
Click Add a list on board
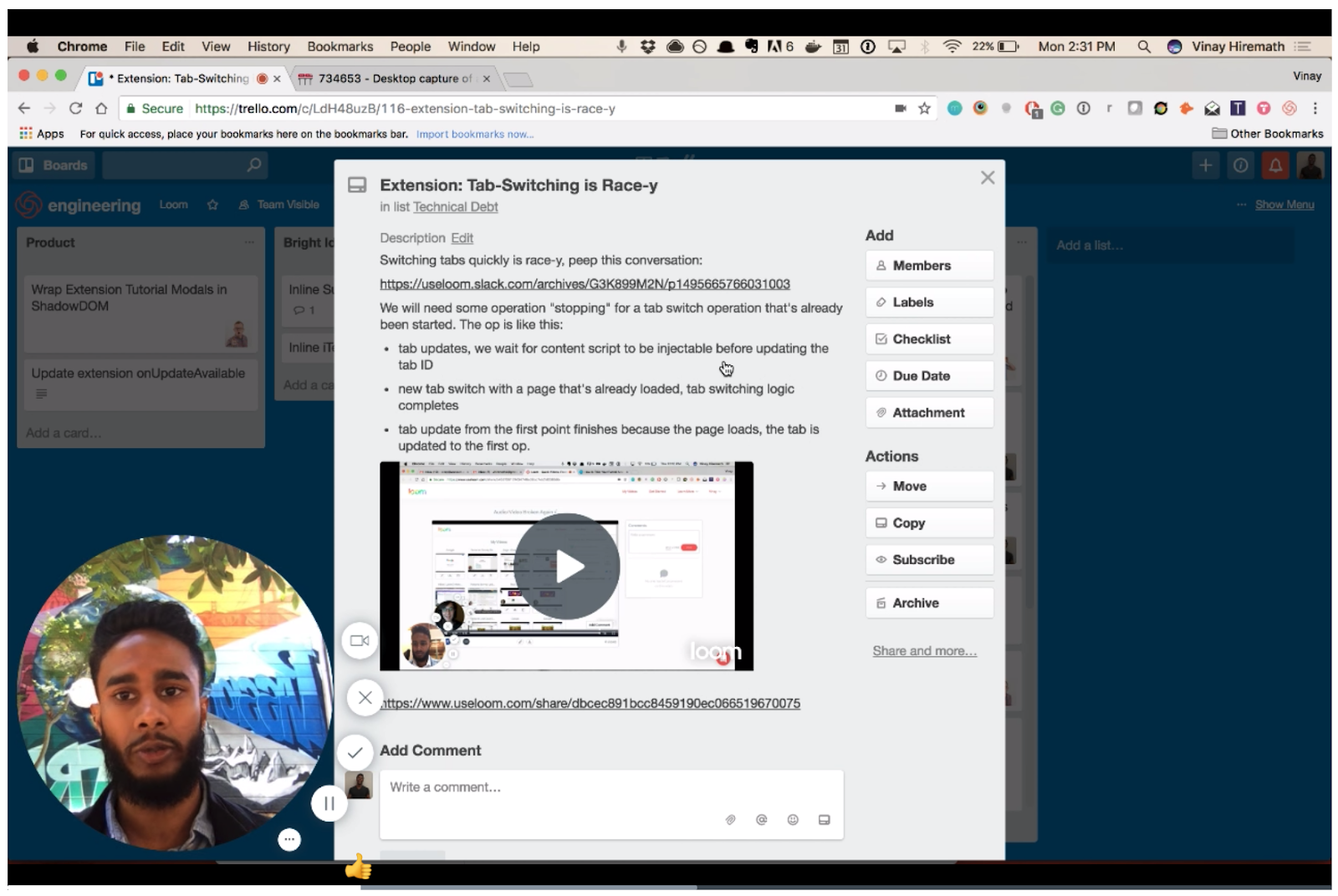pos(1169,246)
